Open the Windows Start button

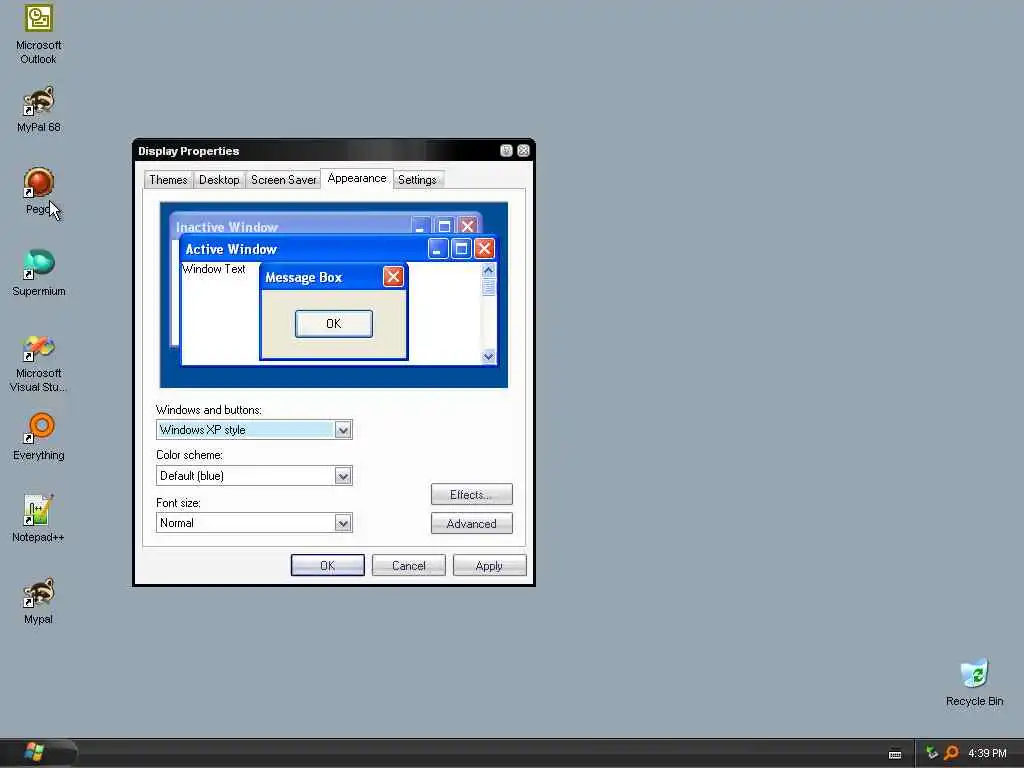pyautogui.click(x=34, y=752)
